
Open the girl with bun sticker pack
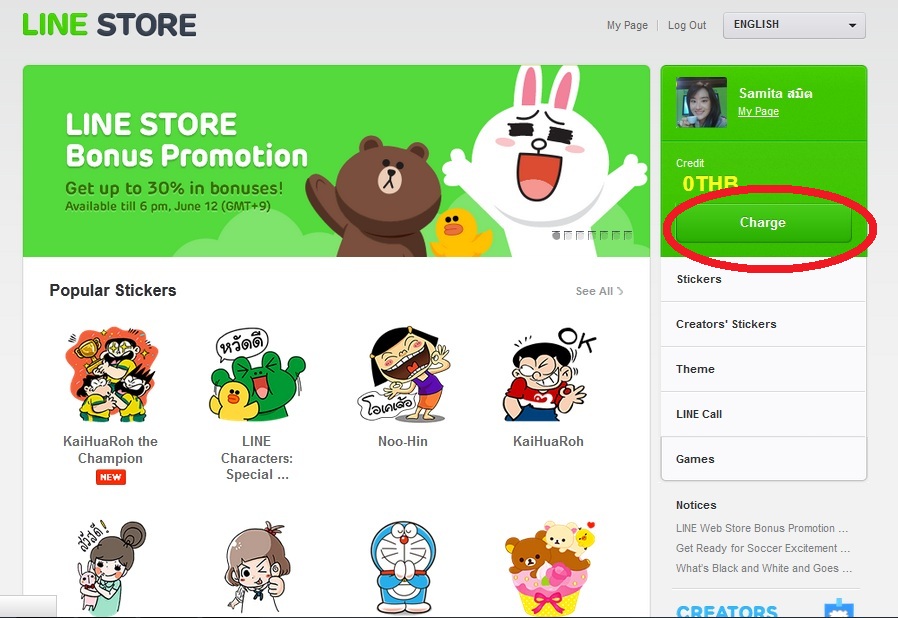110,568
